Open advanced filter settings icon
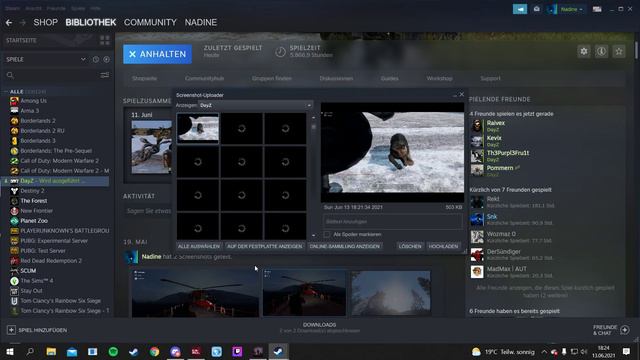This screenshot has height=360, width=640. pos(104,75)
